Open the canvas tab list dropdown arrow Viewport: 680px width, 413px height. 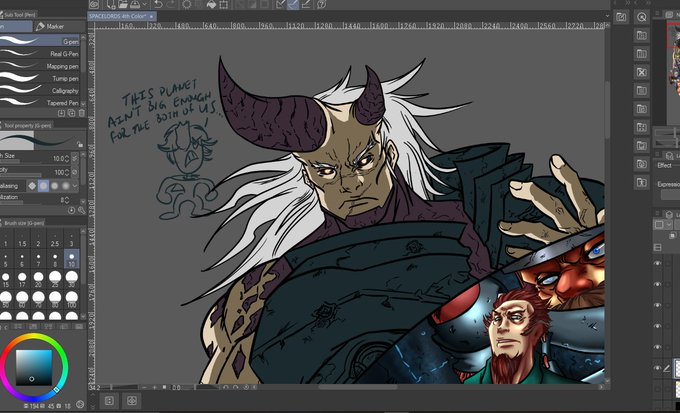click(x=607, y=16)
